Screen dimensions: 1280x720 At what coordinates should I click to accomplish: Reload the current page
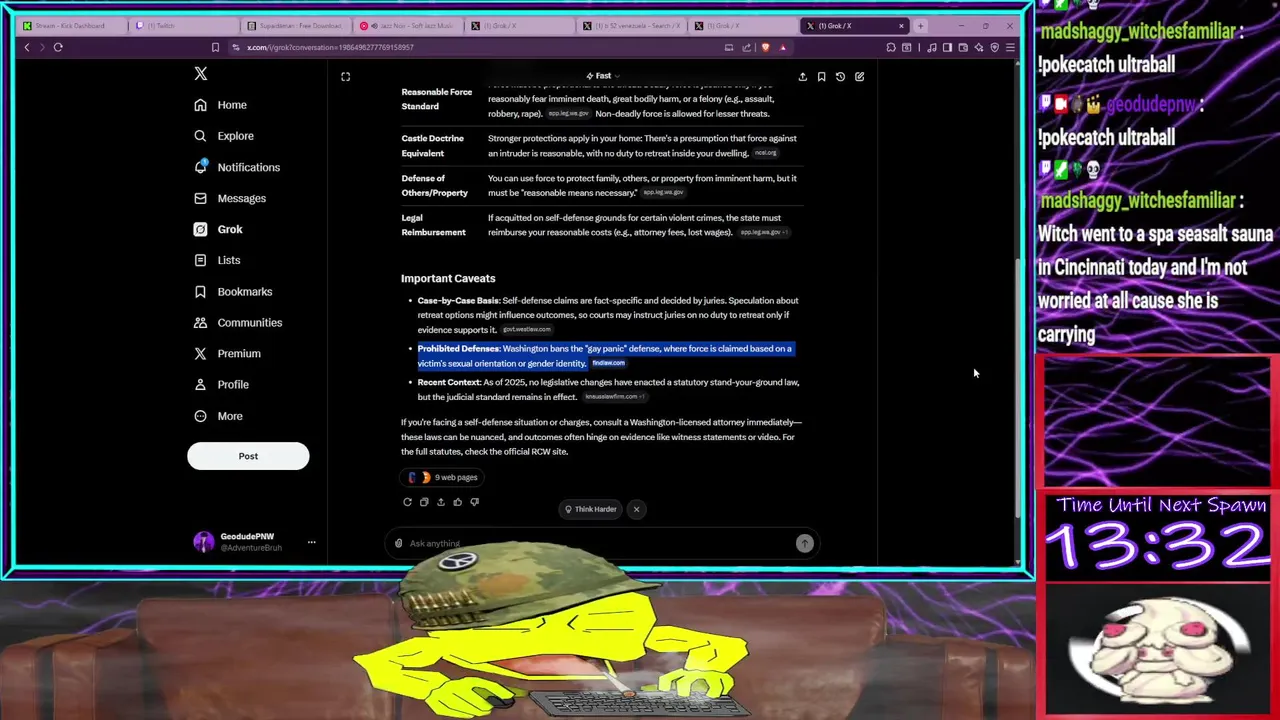point(58,47)
